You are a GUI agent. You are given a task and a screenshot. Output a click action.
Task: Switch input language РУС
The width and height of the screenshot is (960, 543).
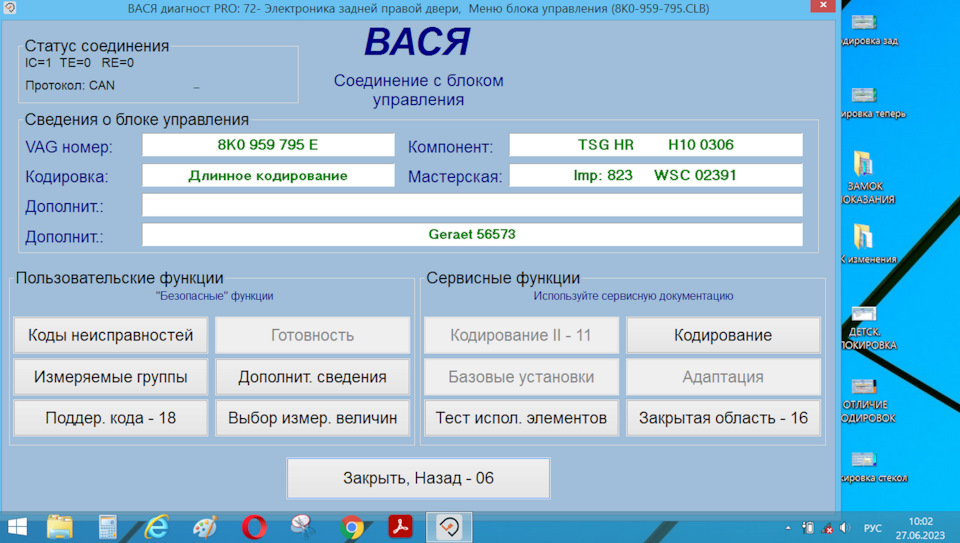coord(872,528)
